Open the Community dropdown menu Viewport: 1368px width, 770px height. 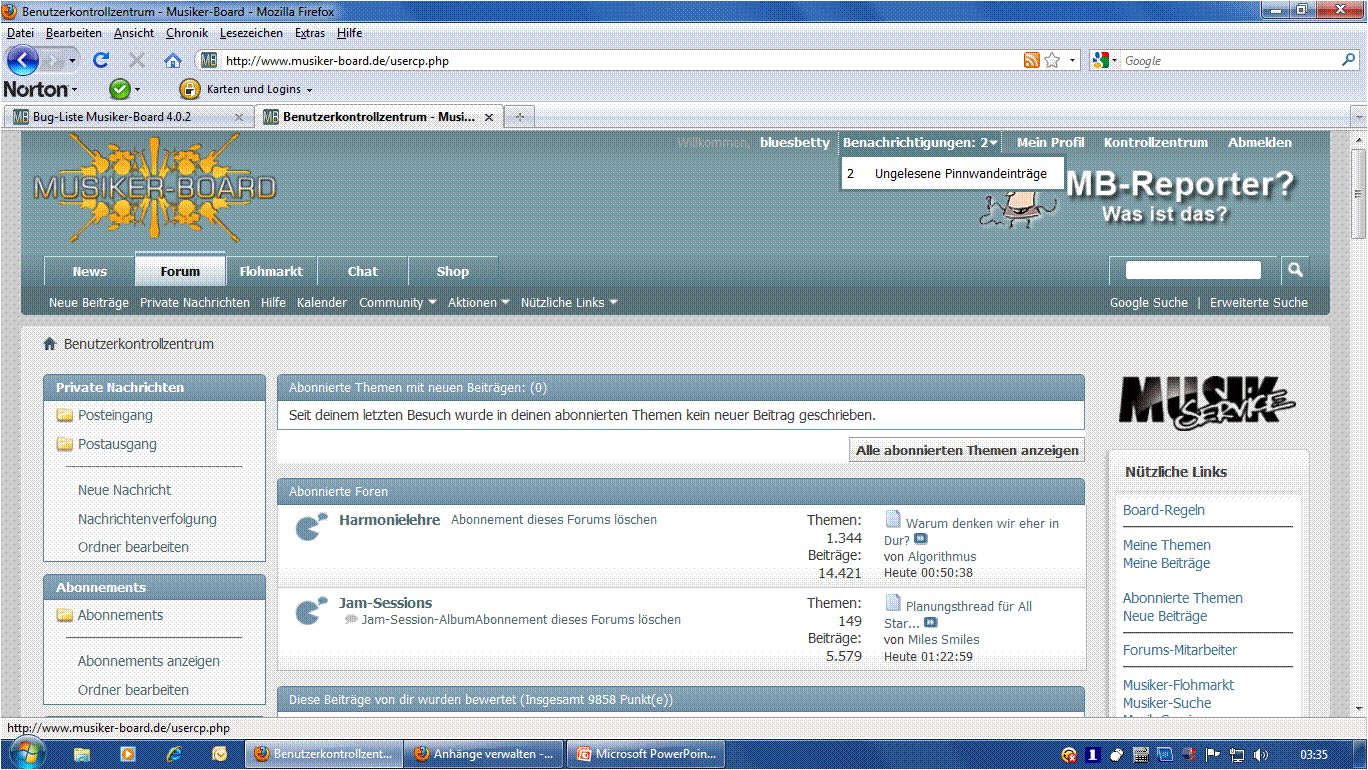coord(398,302)
